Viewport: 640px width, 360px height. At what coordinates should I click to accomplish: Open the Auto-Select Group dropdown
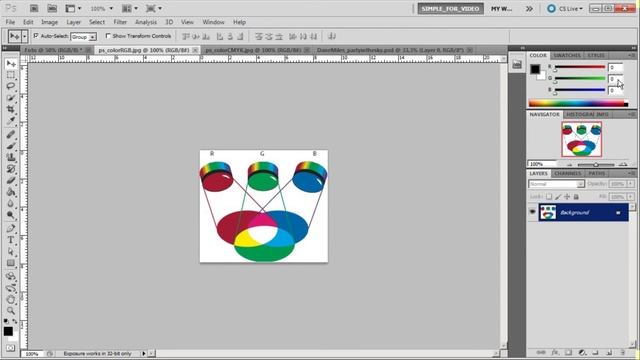83,37
